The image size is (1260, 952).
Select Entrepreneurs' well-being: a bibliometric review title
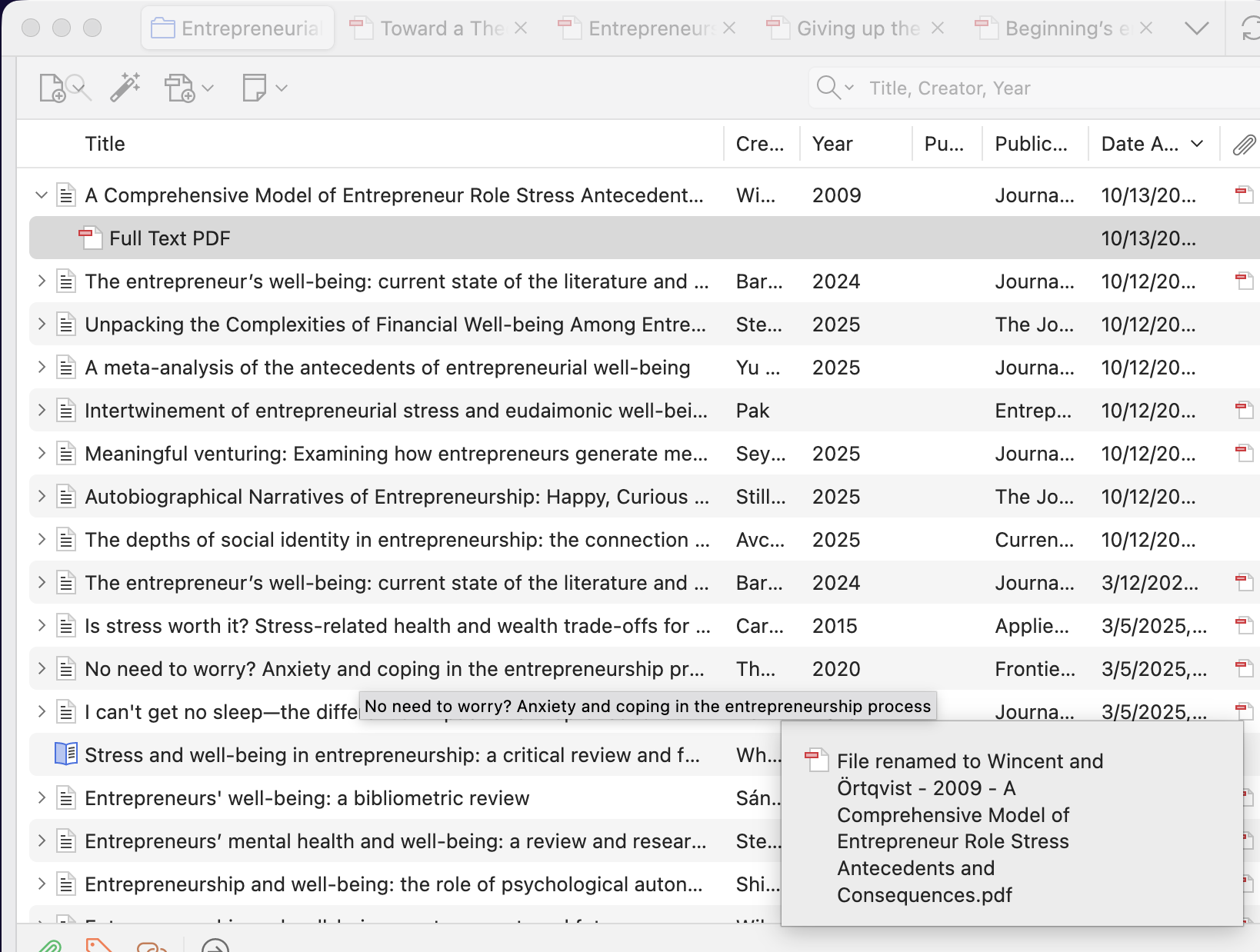pyautogui.click(x=307, y=798)
